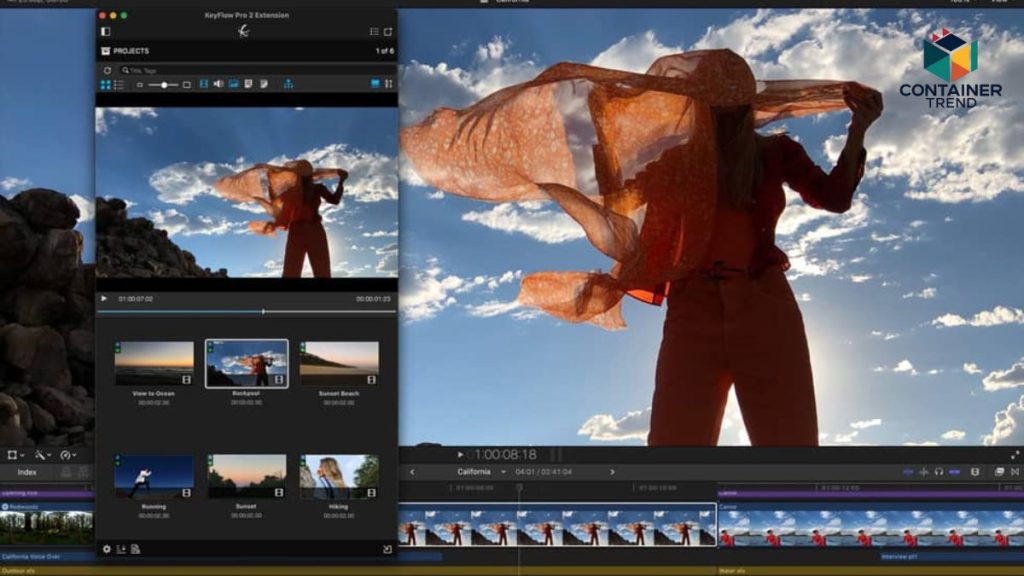Open the transitions browser icon

(x=1015, y=472)
